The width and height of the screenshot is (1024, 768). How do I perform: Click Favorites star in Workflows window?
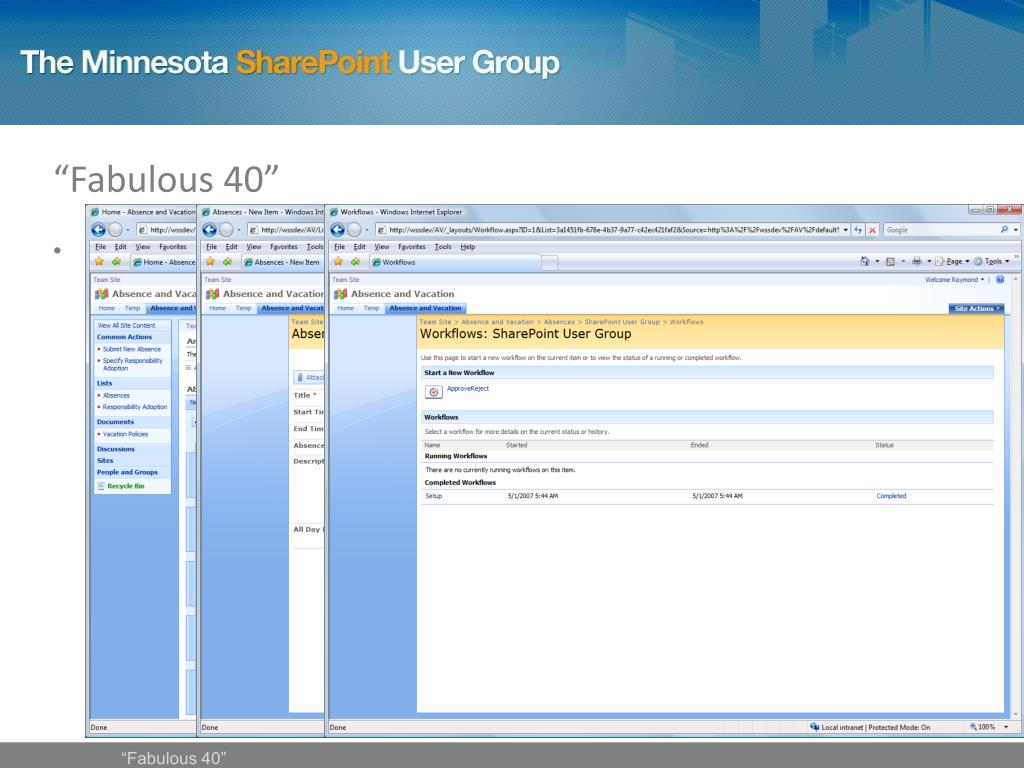click(338, 262)
